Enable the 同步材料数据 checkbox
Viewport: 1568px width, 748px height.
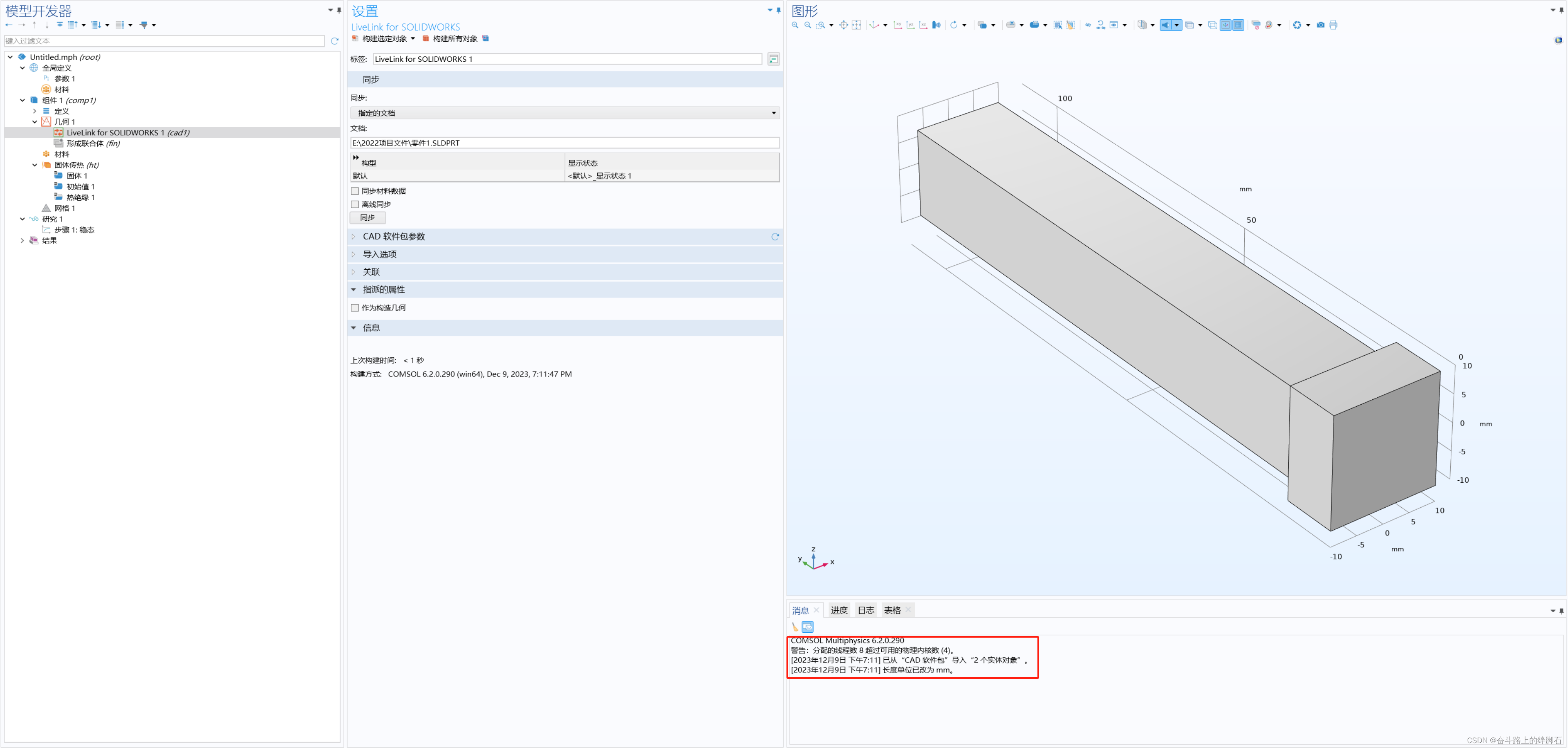click(x=355, y=190)
